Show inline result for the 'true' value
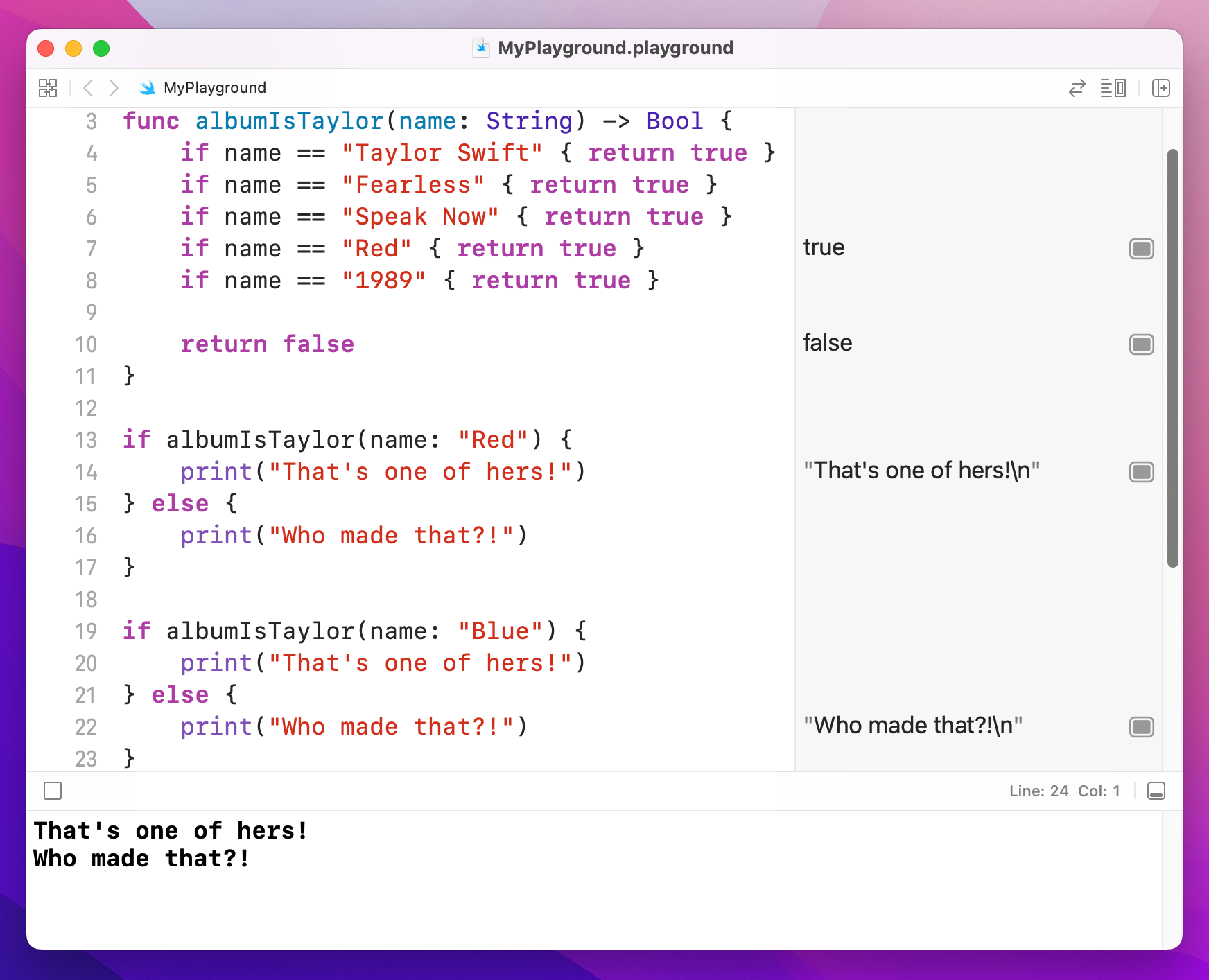Viewport: 1209px width, 980px height. click(1140, 248)
